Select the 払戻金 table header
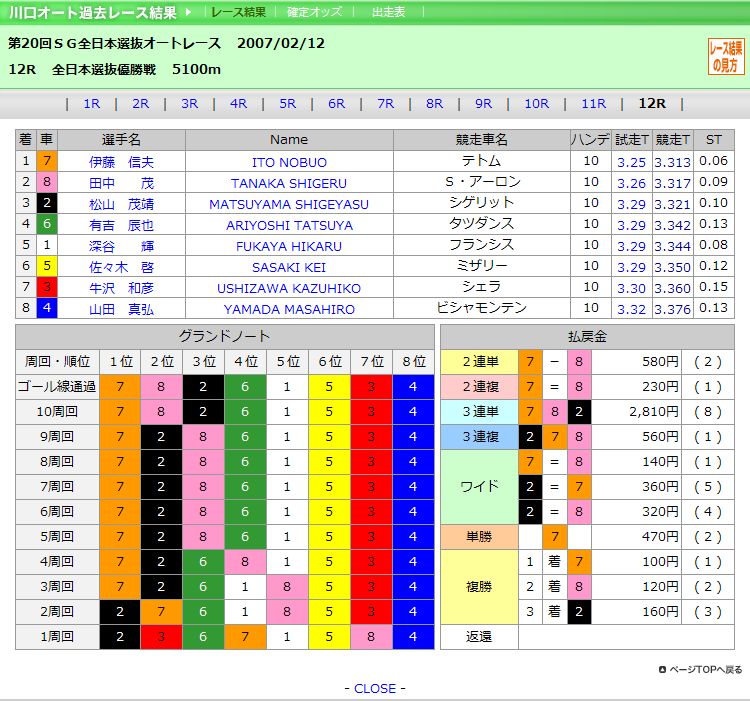This screenshot has width=750, height=701. [587, 337]
